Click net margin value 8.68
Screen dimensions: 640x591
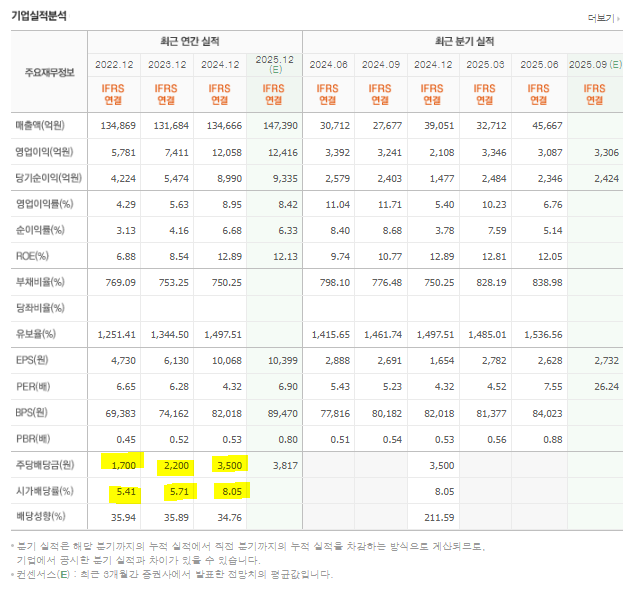point(392,231)
